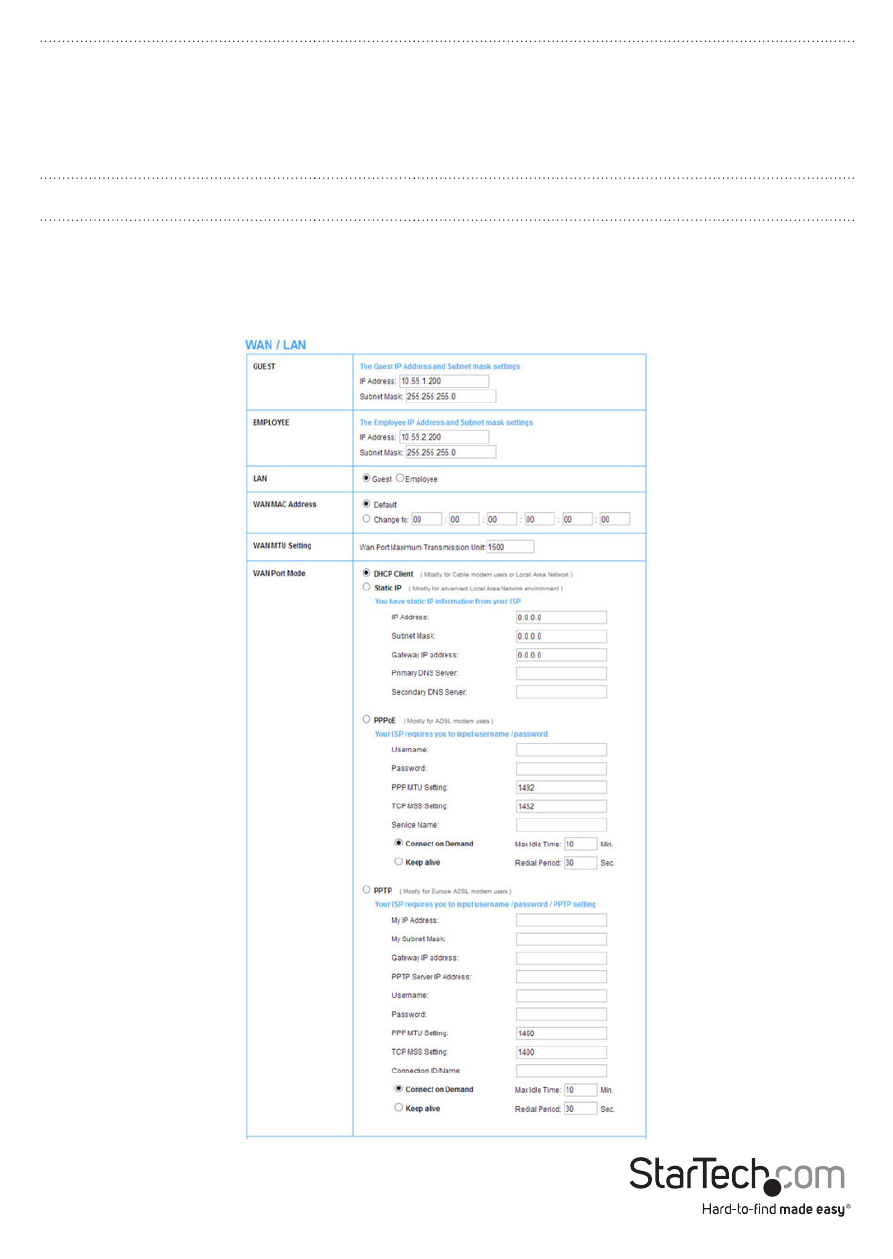Screen dimensions: 893x1259
Task: Select the 'Change to' MAC address option
Action: 365,519
